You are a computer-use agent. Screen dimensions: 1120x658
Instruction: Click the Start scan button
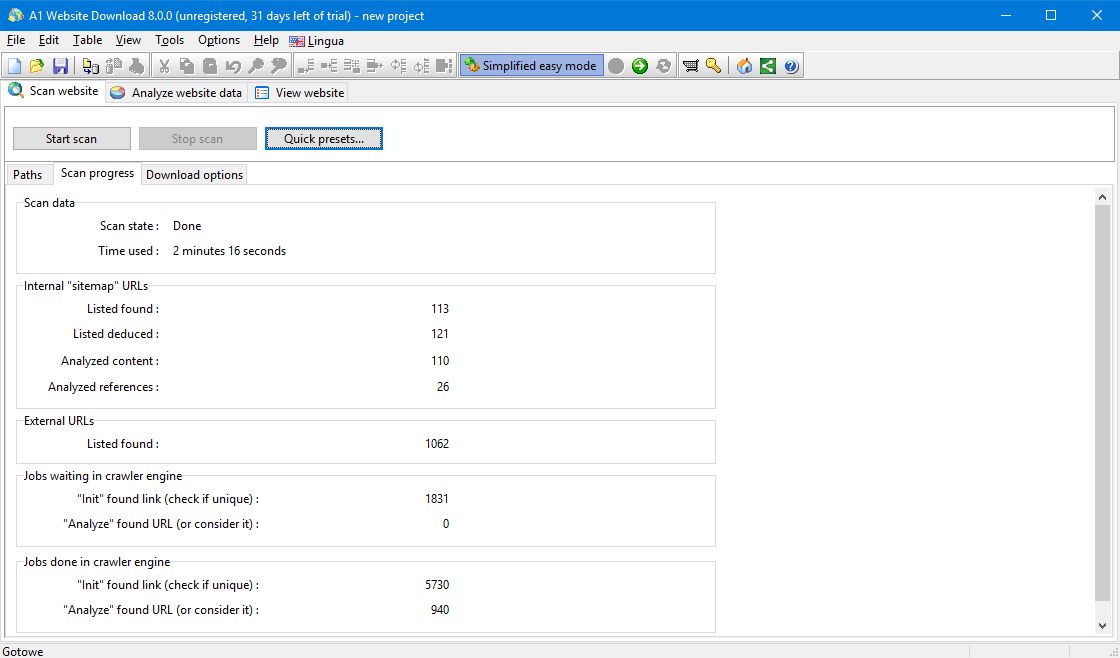[71, 139]
